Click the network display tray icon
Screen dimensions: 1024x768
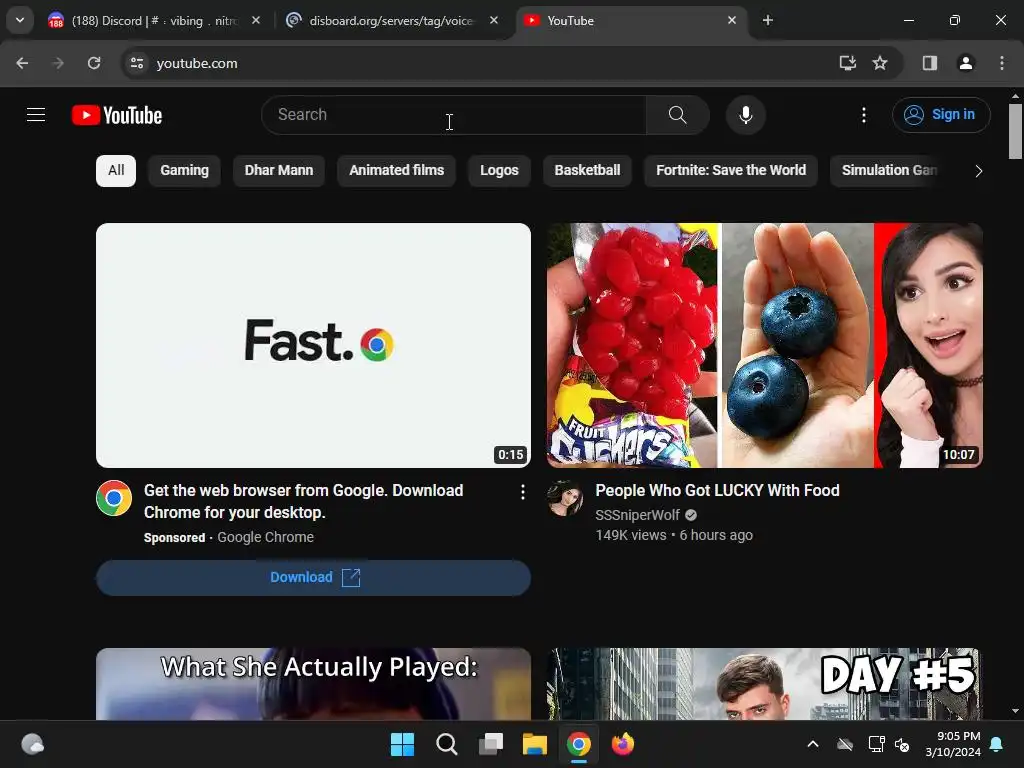876,744
